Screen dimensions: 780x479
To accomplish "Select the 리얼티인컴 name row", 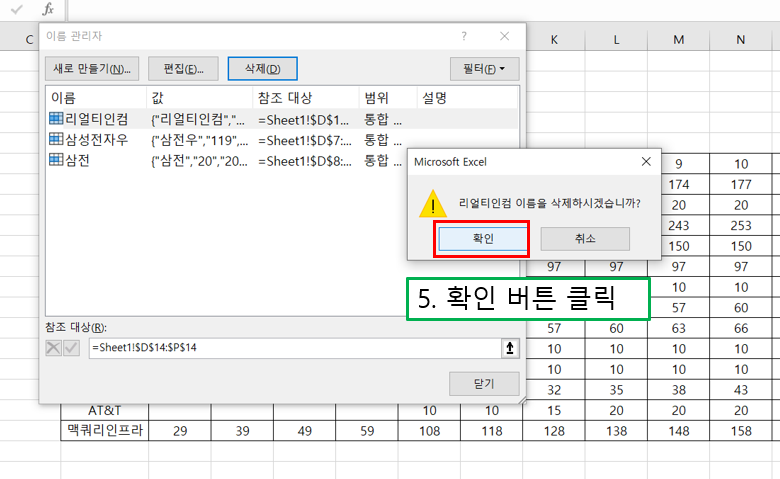I will tap(282, 119).
